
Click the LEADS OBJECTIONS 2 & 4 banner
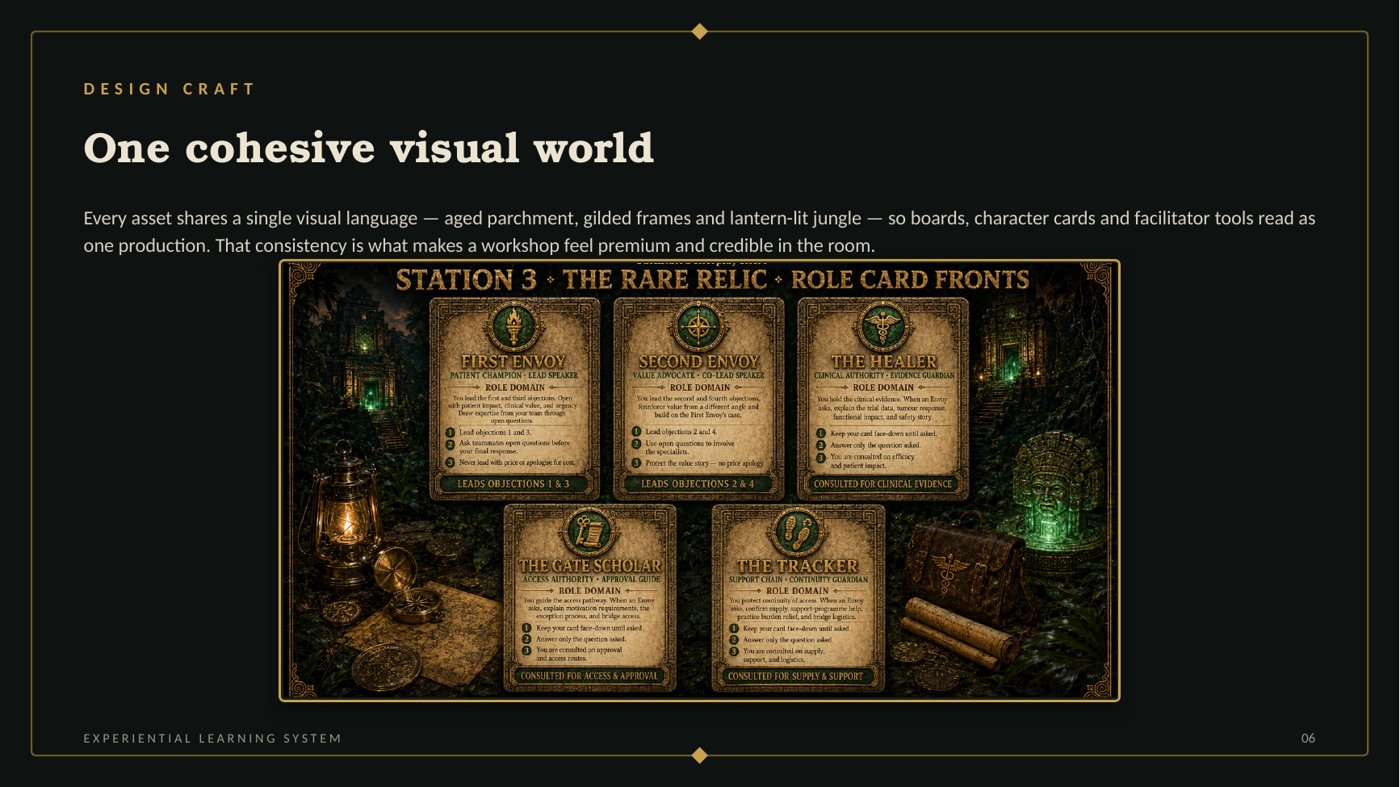pyautogui.click(x=698, y=484)
